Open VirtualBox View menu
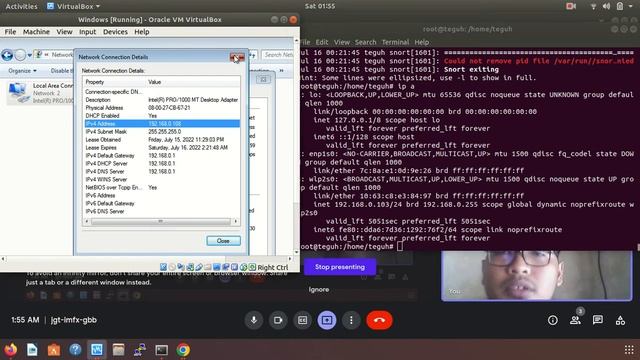 64,31
